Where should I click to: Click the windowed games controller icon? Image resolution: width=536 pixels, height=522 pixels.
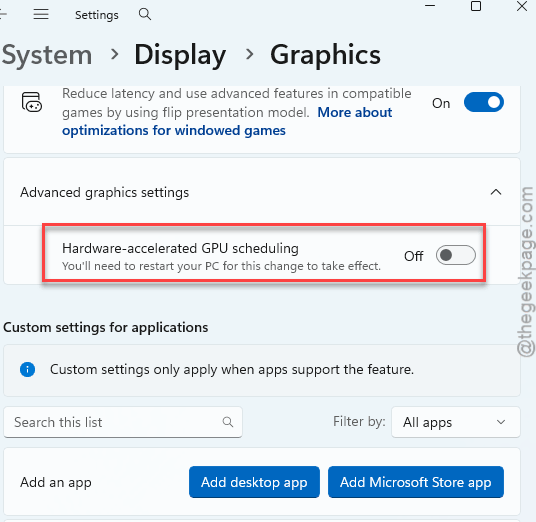coord(31,102)
